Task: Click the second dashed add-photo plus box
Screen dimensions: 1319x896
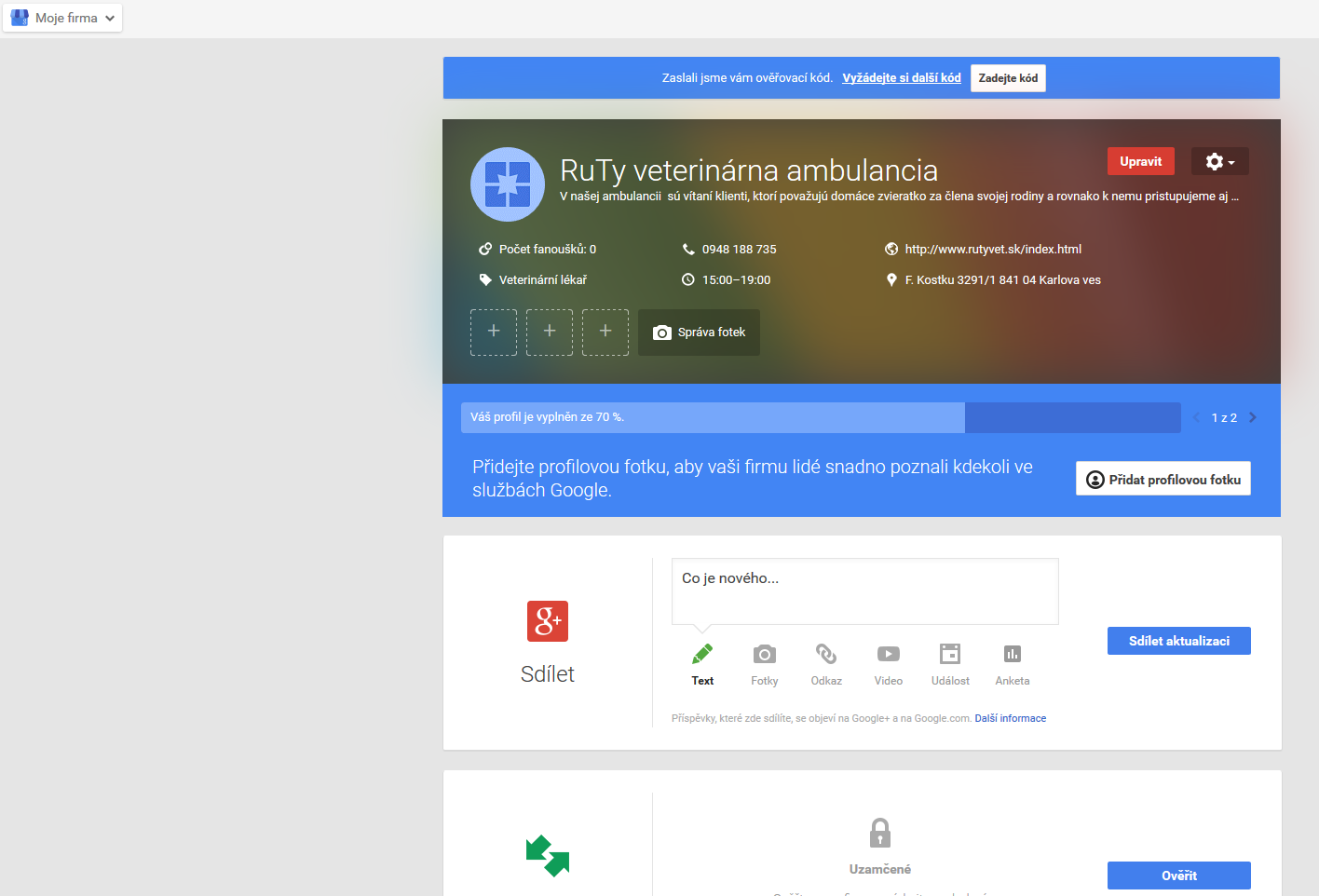Action: tap(550, 333)
